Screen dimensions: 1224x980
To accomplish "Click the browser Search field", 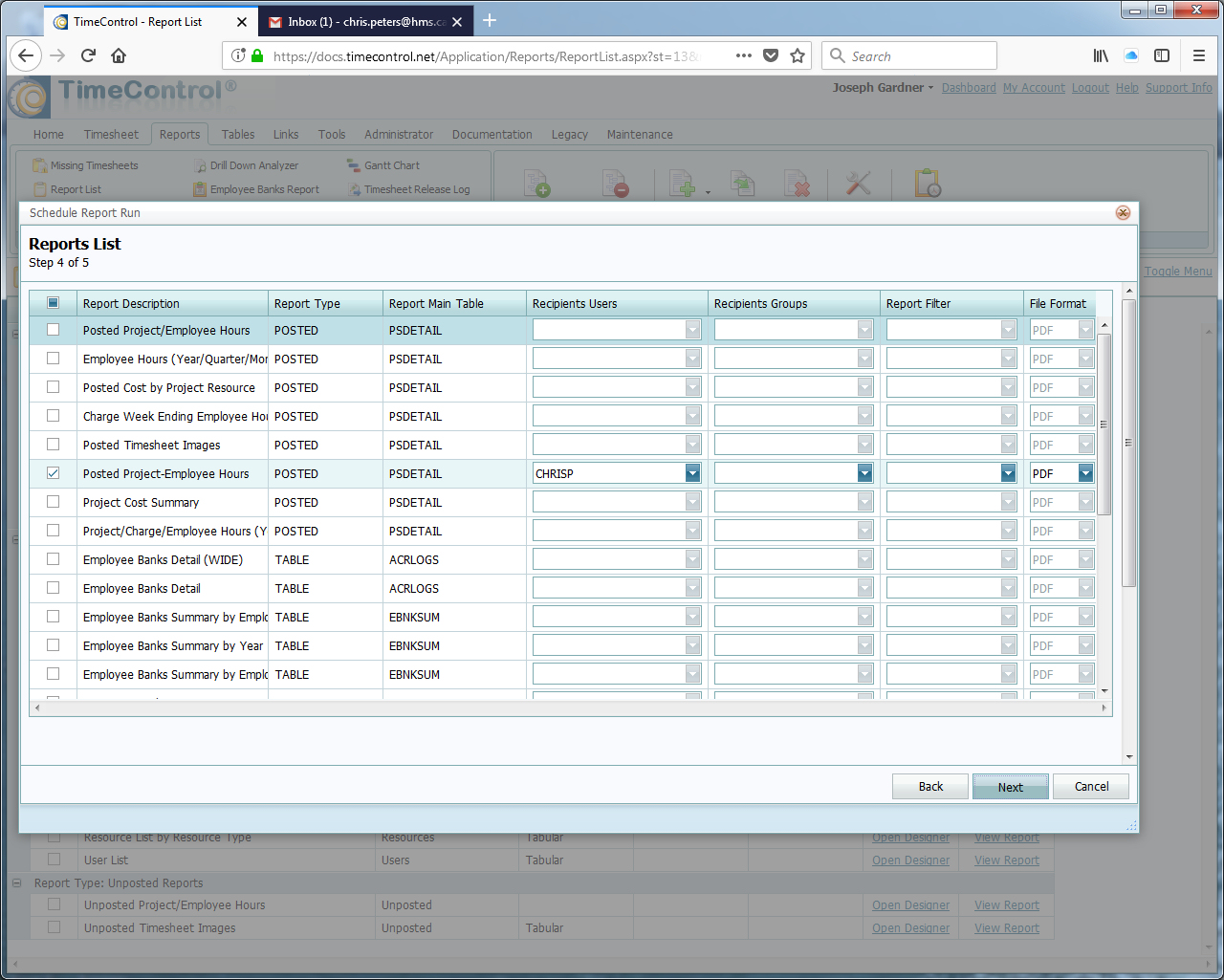I will tap(909, 55).
